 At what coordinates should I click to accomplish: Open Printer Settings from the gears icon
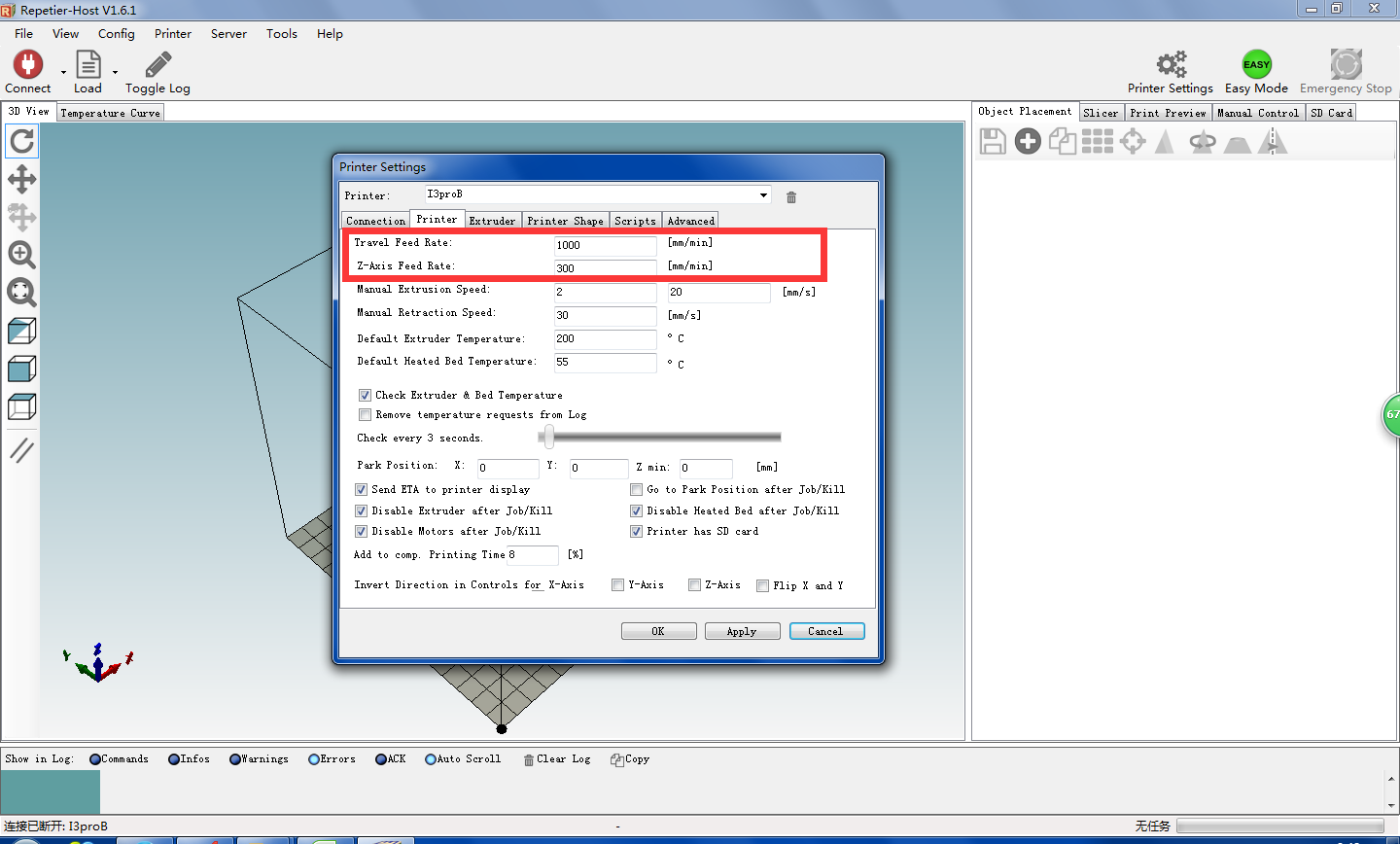pos(1171,65)
